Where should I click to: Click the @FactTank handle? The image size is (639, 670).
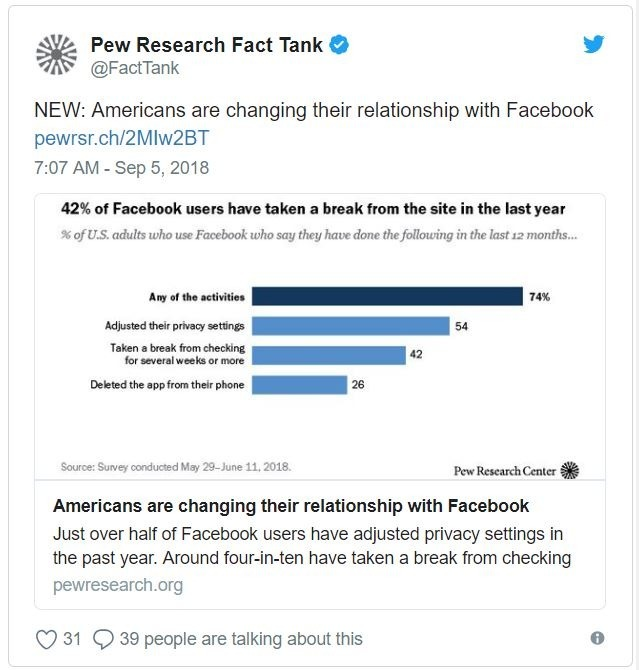(135, 68)
